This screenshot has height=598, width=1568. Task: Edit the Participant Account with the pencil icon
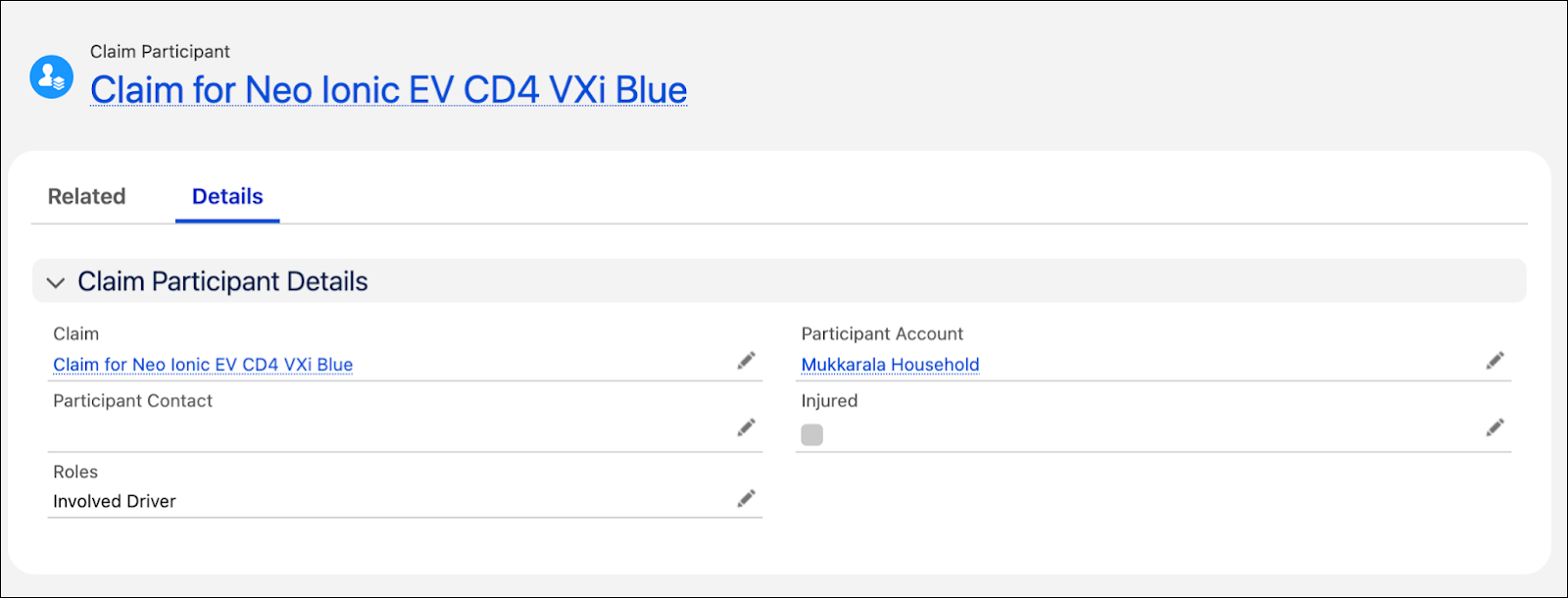click(x=1495, y=361)
